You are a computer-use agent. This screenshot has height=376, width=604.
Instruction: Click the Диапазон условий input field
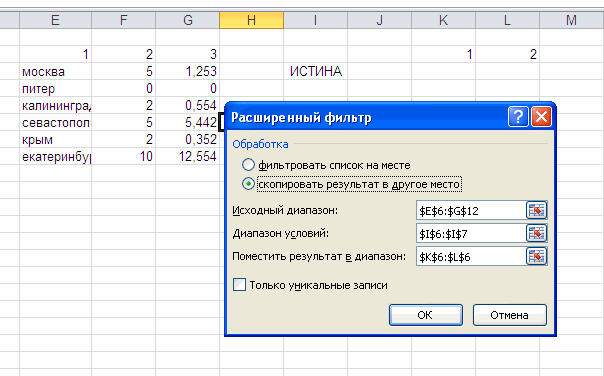click(471, 233)
